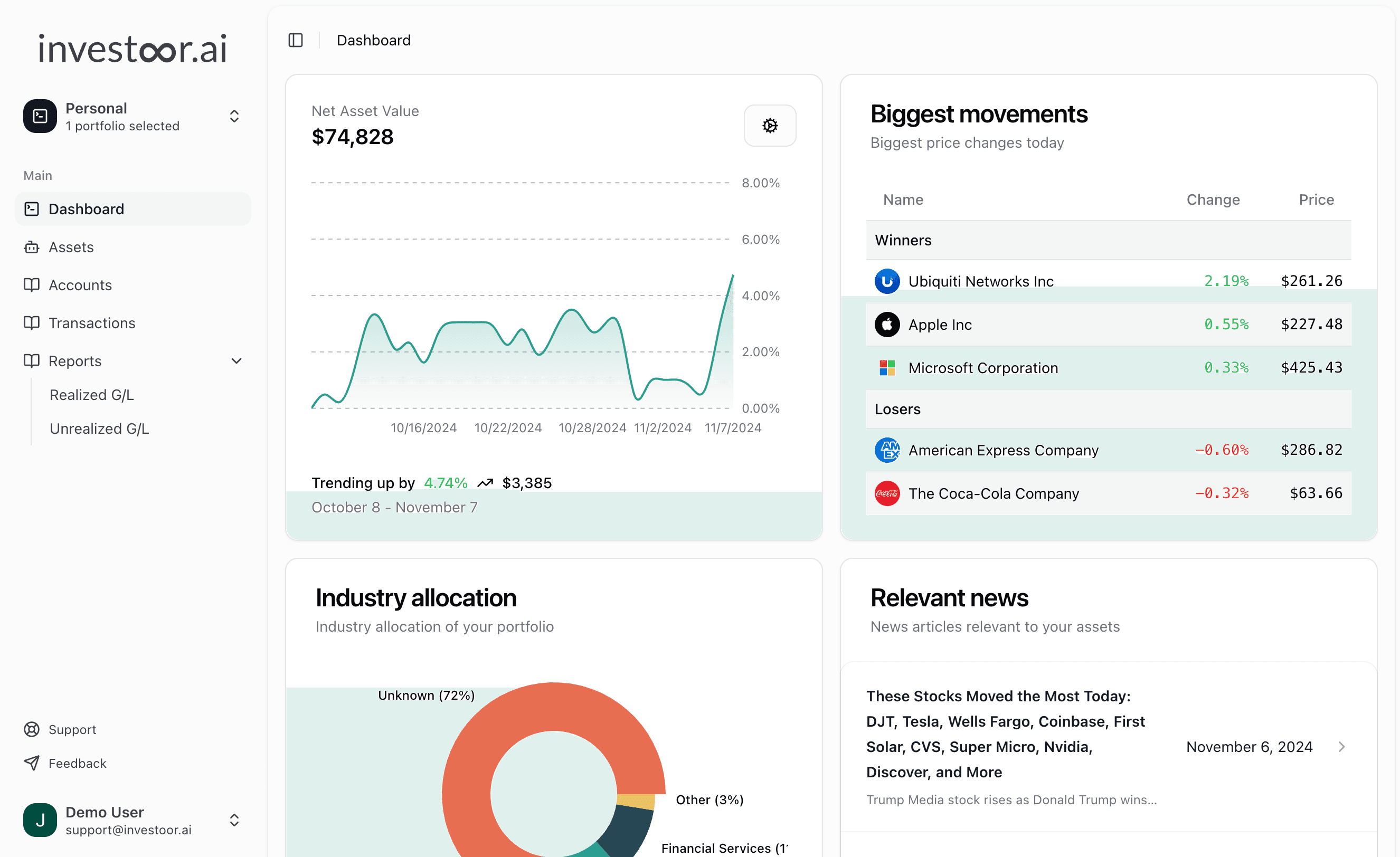Open the news article chevron arrow
The image size is (1400, 857).
tap(1341, 747)
